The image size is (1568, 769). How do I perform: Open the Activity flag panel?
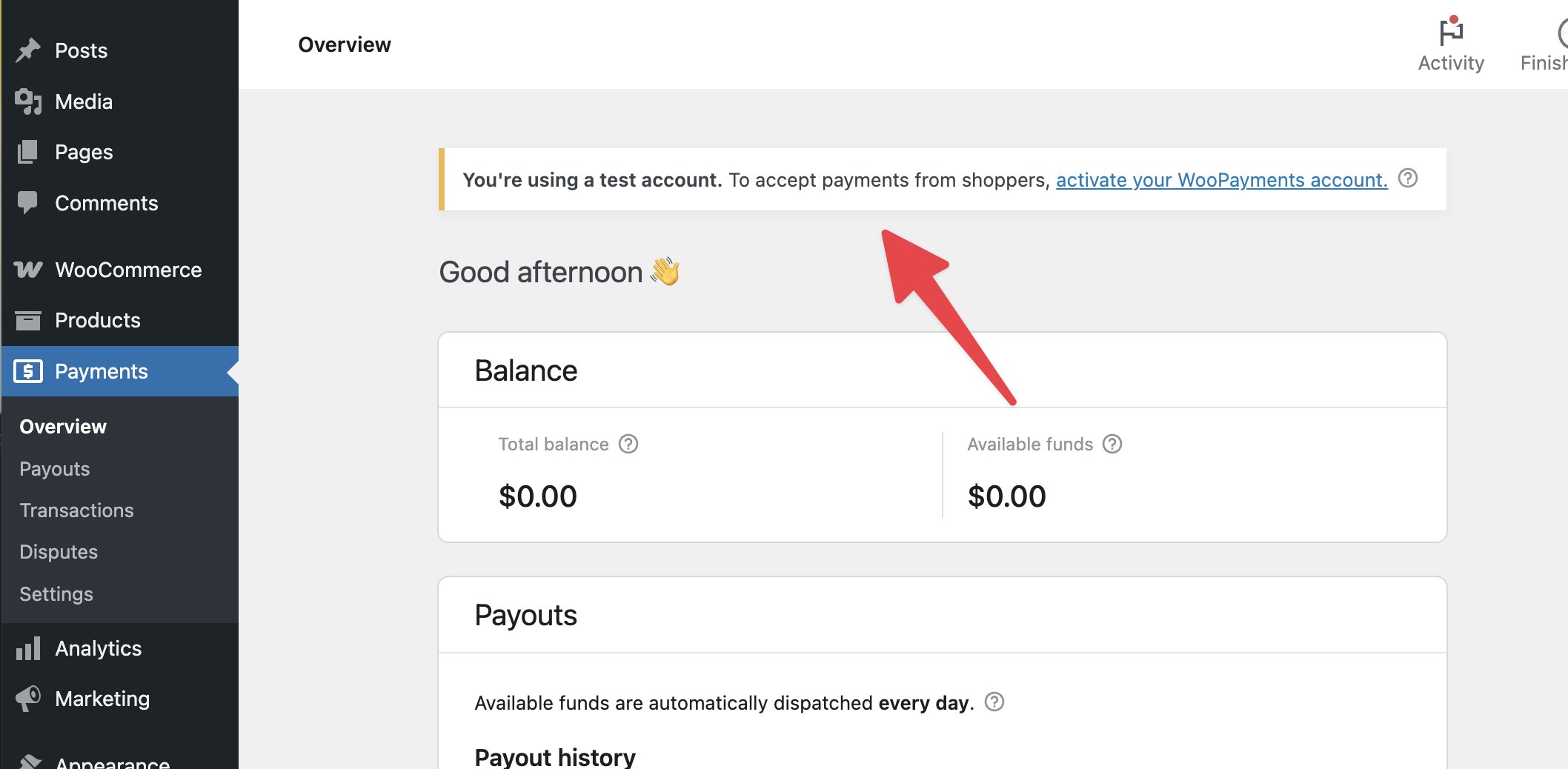pyautogui.click(x=1450, y=44)
